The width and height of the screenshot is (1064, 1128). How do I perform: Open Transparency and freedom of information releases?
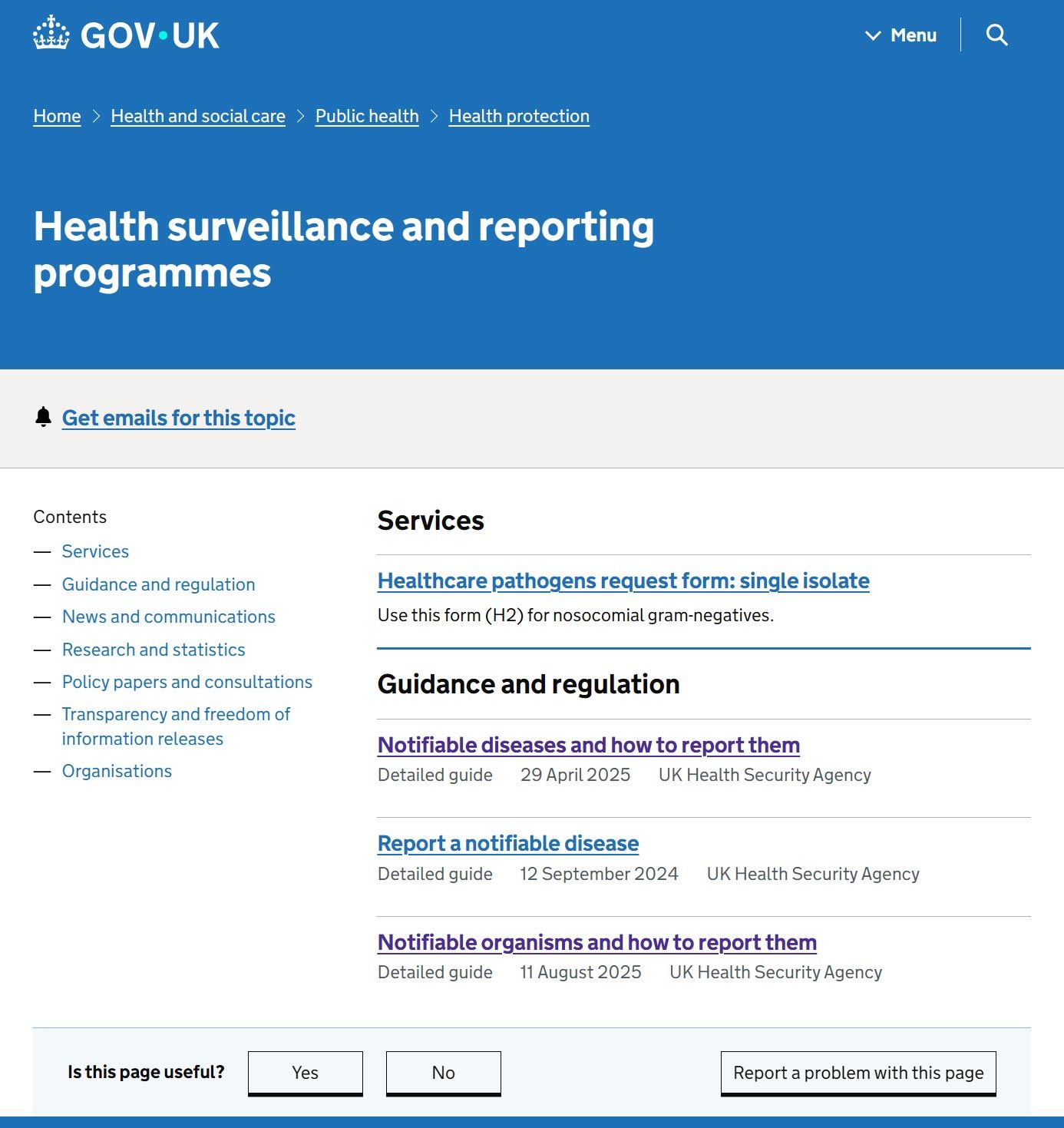[176, 726]
